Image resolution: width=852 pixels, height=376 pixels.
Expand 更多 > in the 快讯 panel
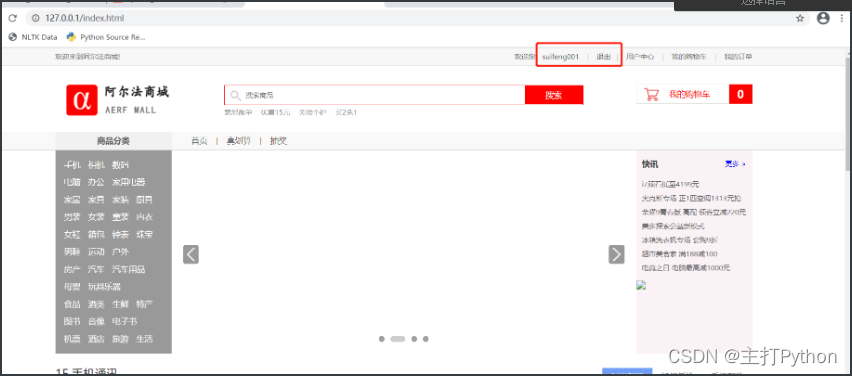click(735, 164)
